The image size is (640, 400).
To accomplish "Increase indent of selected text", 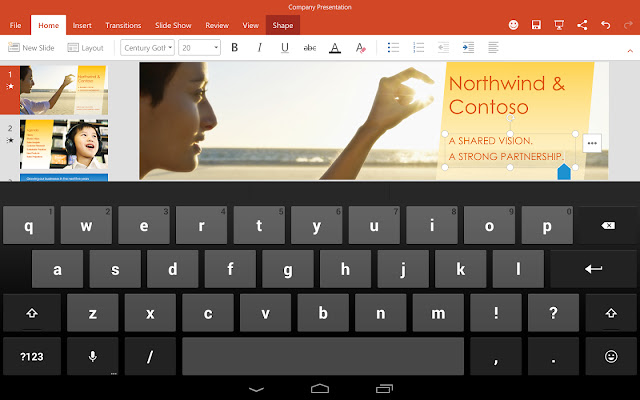I will coord(468,47).
